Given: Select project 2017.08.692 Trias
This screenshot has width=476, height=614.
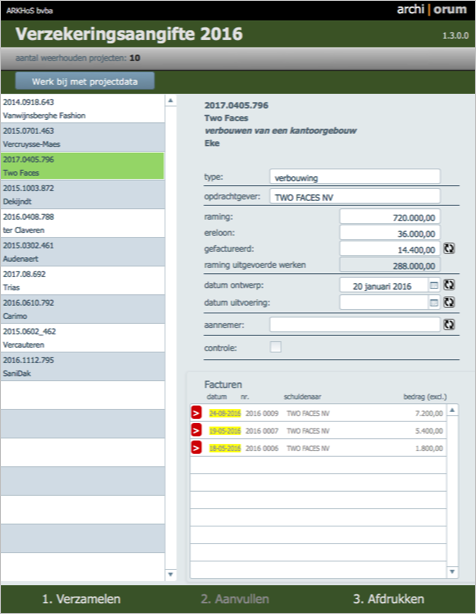Looking at the screenshot, I should [x=83, y=280].
